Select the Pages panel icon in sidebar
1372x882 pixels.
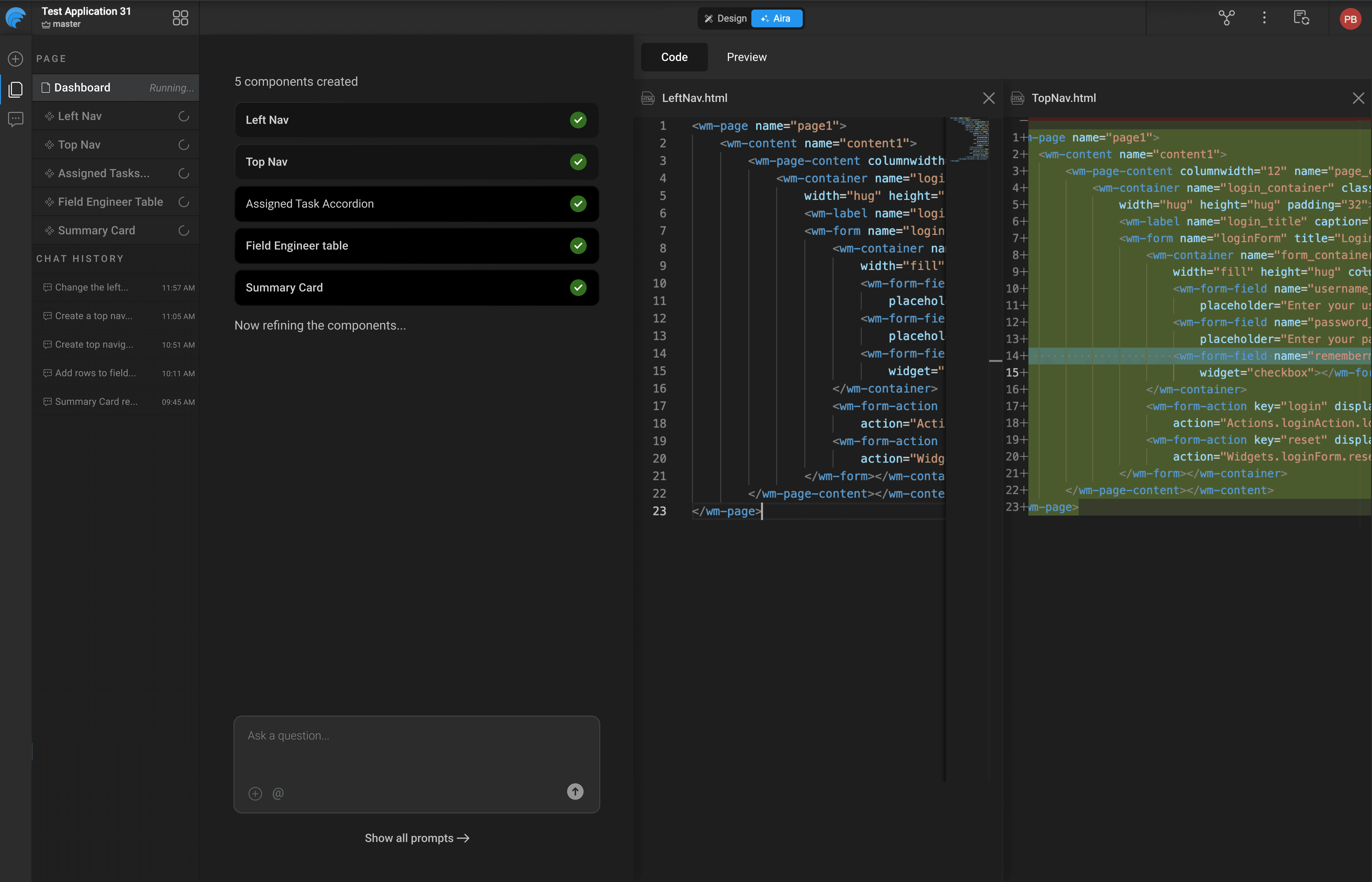click(x=15, y=89)
